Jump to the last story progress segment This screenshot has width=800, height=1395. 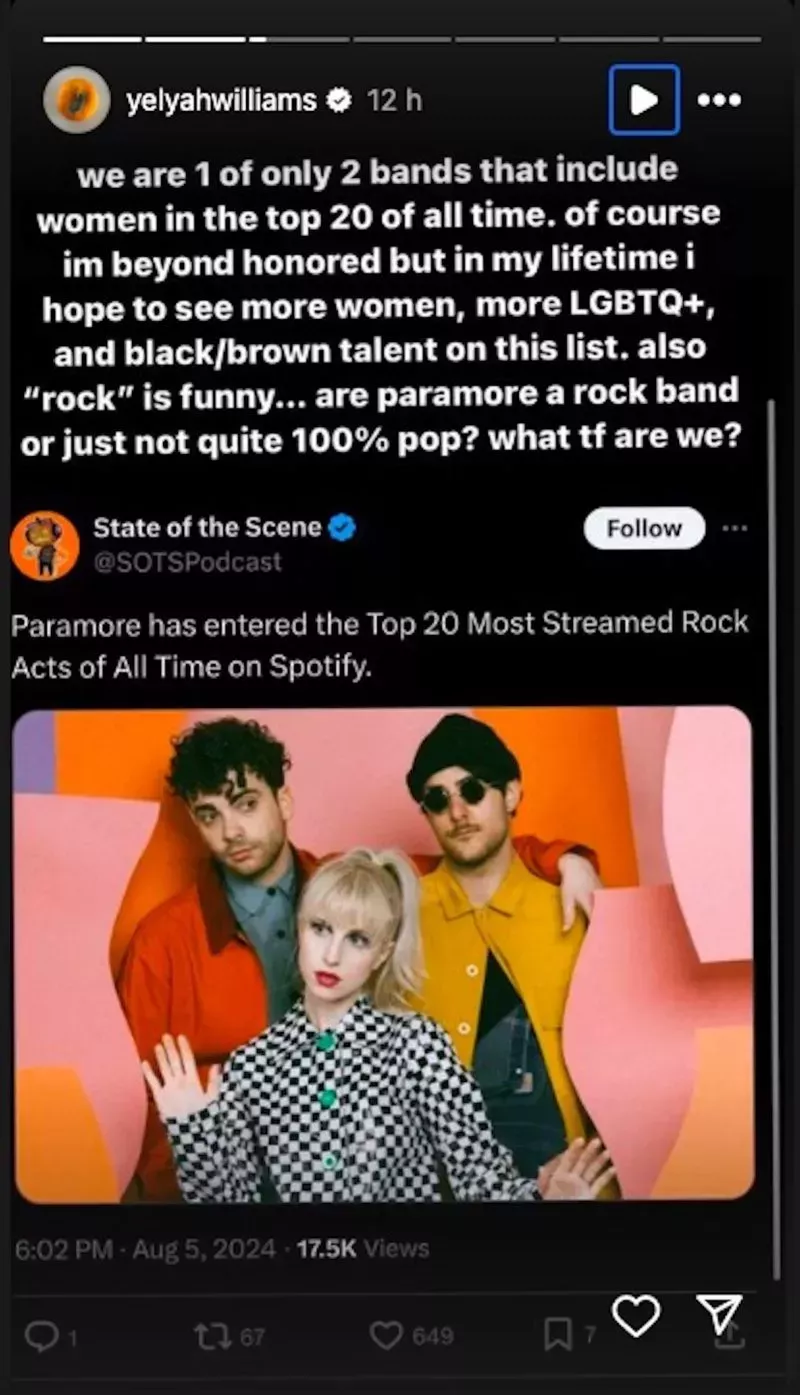point(713,39)
